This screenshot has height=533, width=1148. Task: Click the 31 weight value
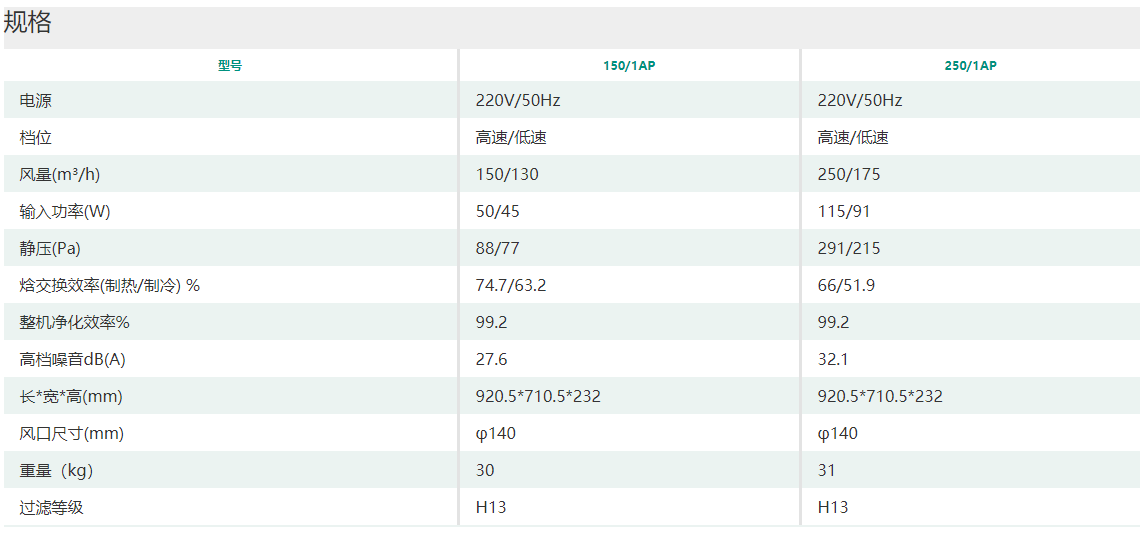827,471
